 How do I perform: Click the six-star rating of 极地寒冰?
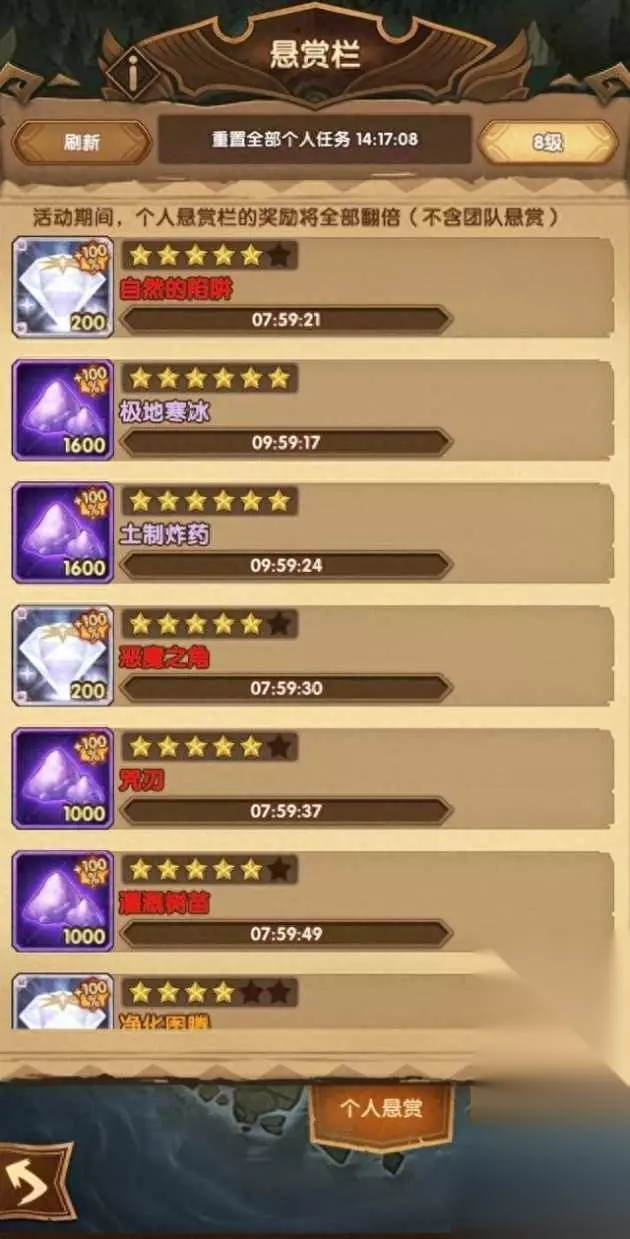pyautogui.click(x=209, y=379)
